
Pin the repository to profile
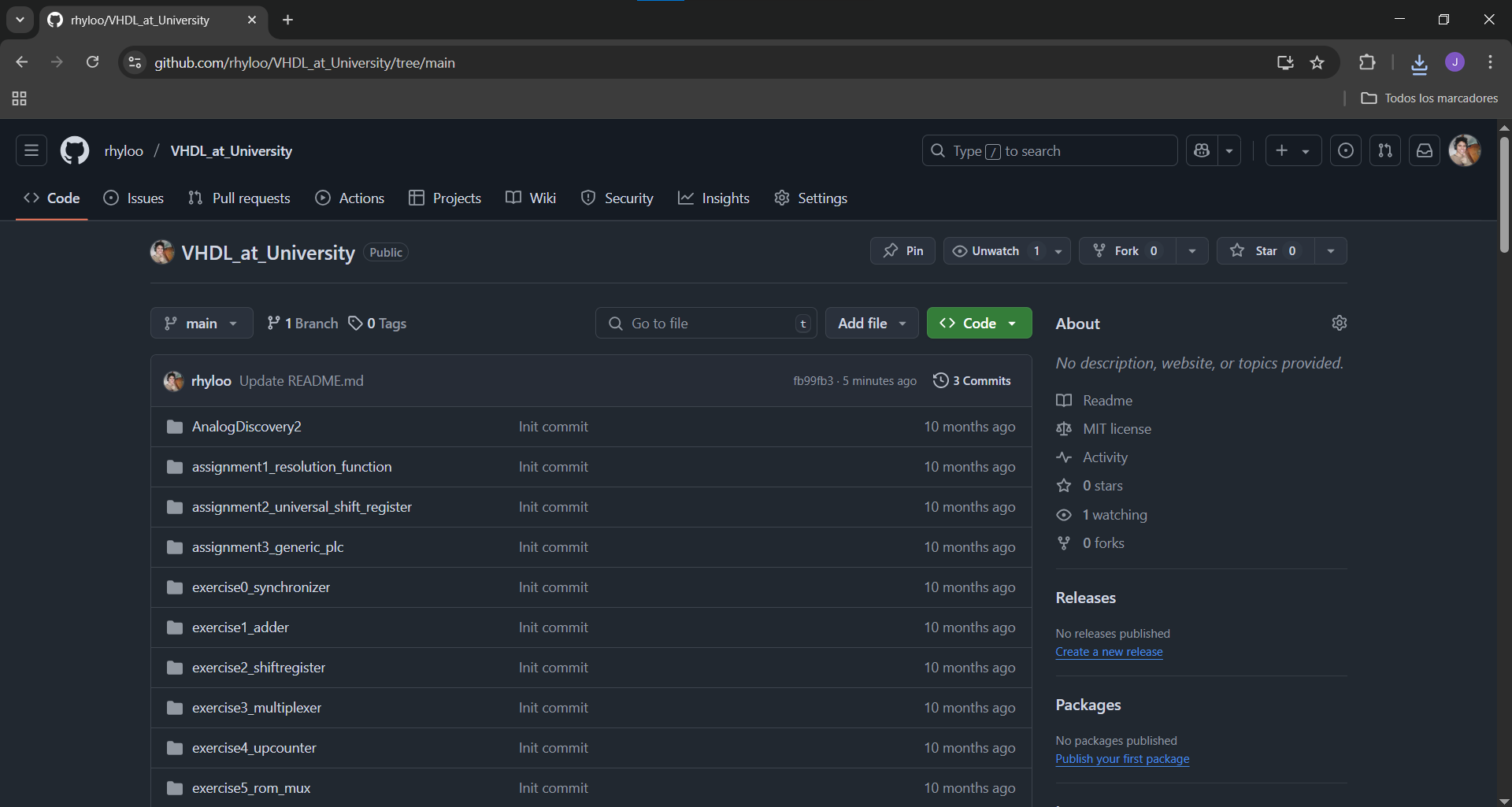point(902,251)
